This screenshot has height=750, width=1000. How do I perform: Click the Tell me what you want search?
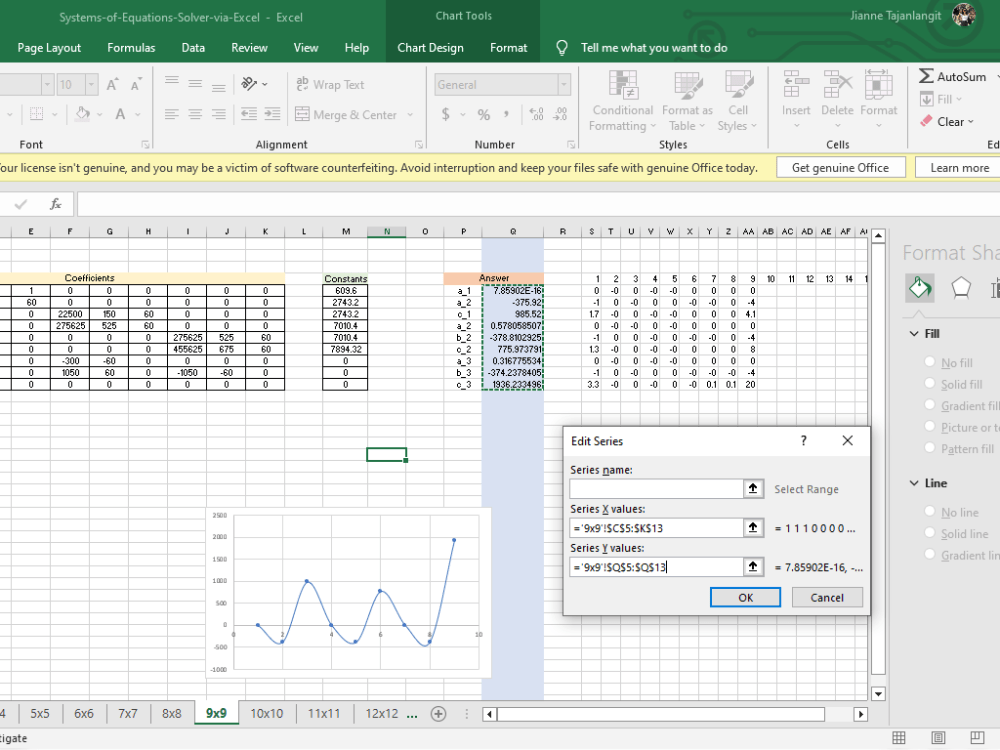point(654,48)
